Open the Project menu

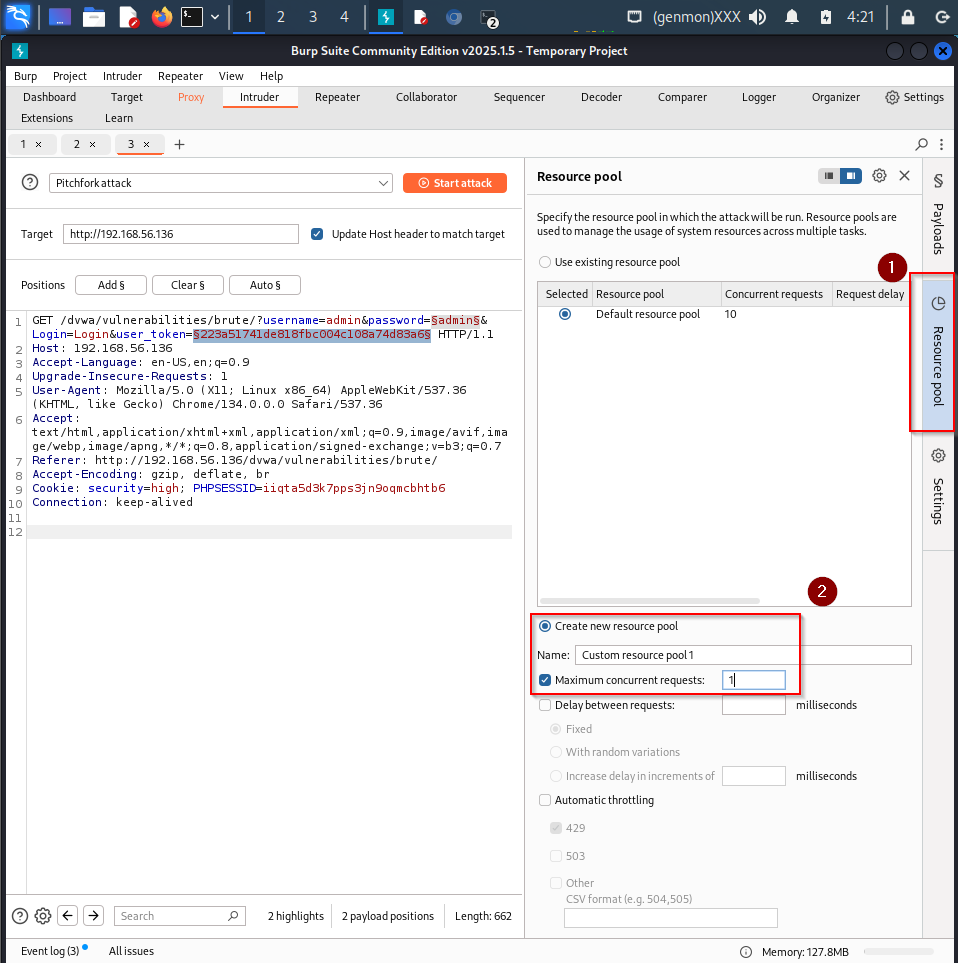[70, 76]
